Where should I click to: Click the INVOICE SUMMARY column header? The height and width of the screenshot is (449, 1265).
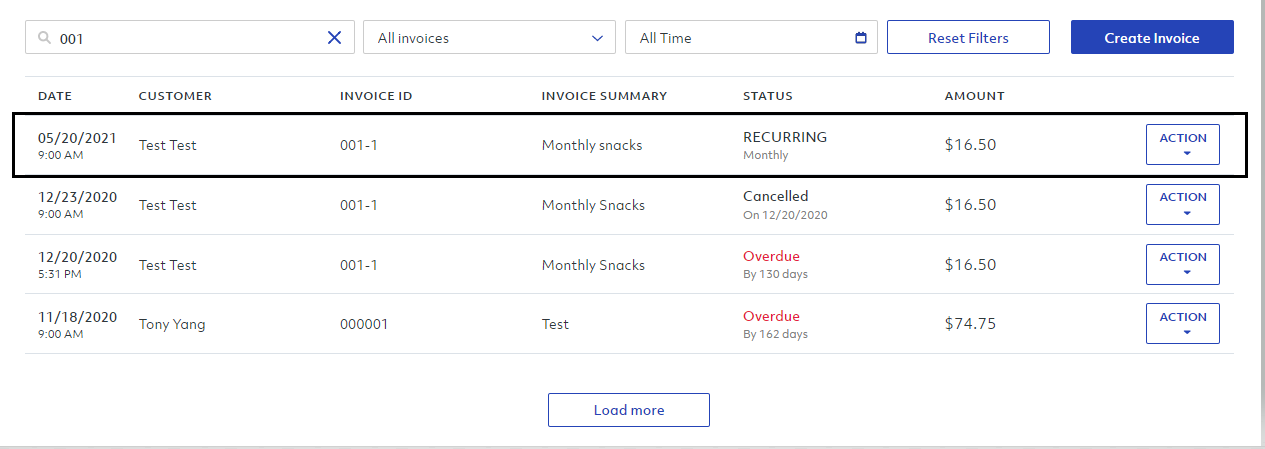(604, 96)
